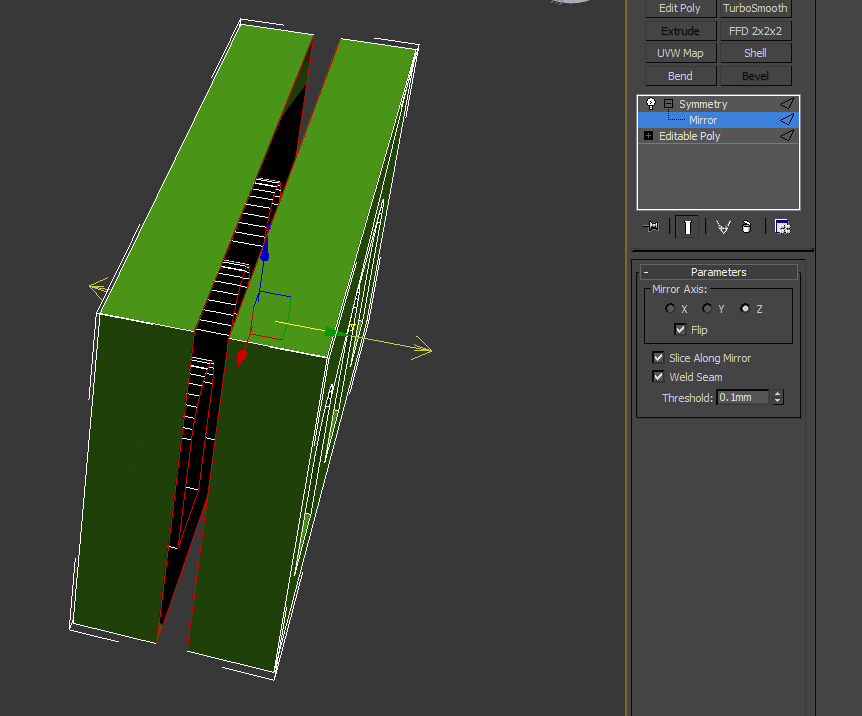
Task: Click the Pin Stack icon
Action: tap(651, 227)
